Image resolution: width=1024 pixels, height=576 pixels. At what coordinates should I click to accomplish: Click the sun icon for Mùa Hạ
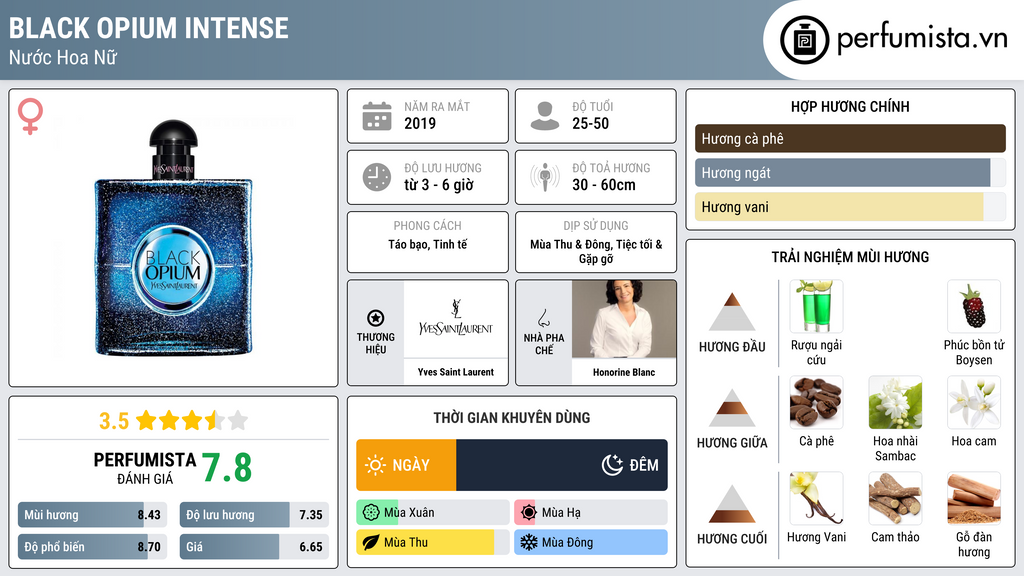529,513
